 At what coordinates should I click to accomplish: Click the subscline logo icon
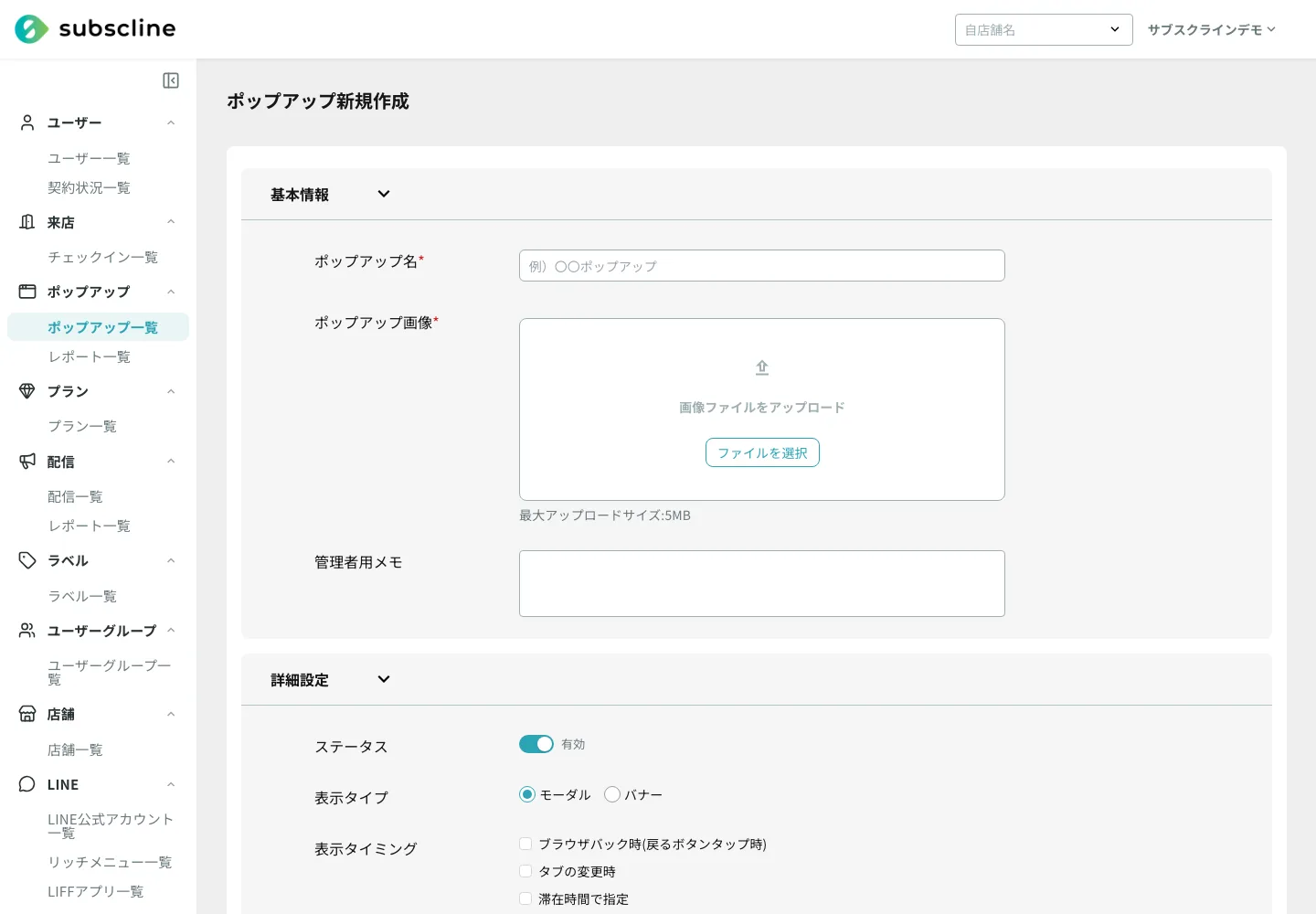[x=31, y=29]
